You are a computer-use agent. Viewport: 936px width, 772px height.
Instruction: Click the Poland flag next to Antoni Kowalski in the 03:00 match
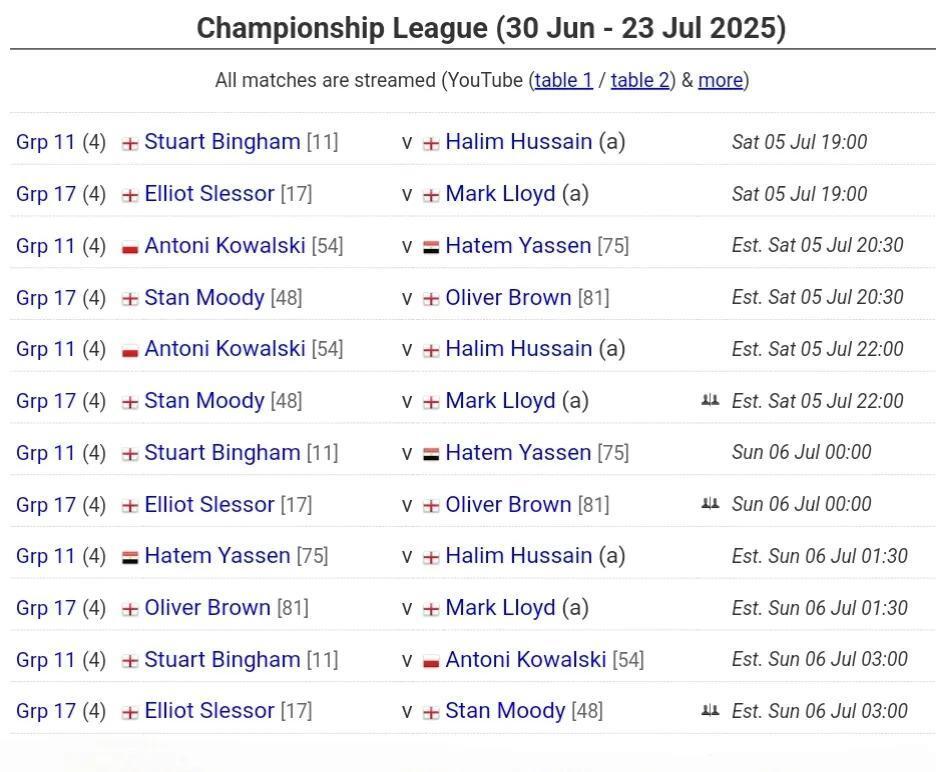pyautogui.click(x=430, y=662)
